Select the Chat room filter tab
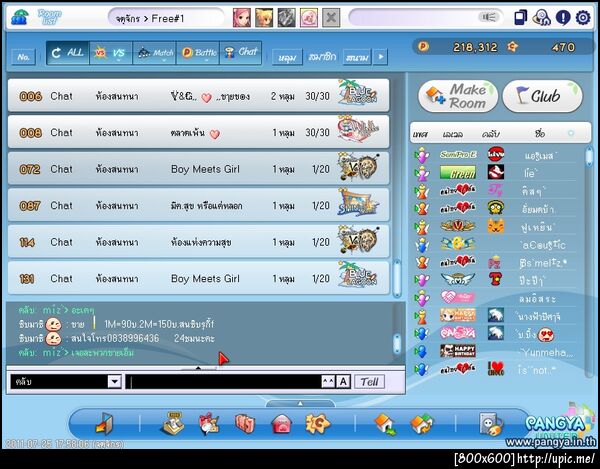 [241, 53]
